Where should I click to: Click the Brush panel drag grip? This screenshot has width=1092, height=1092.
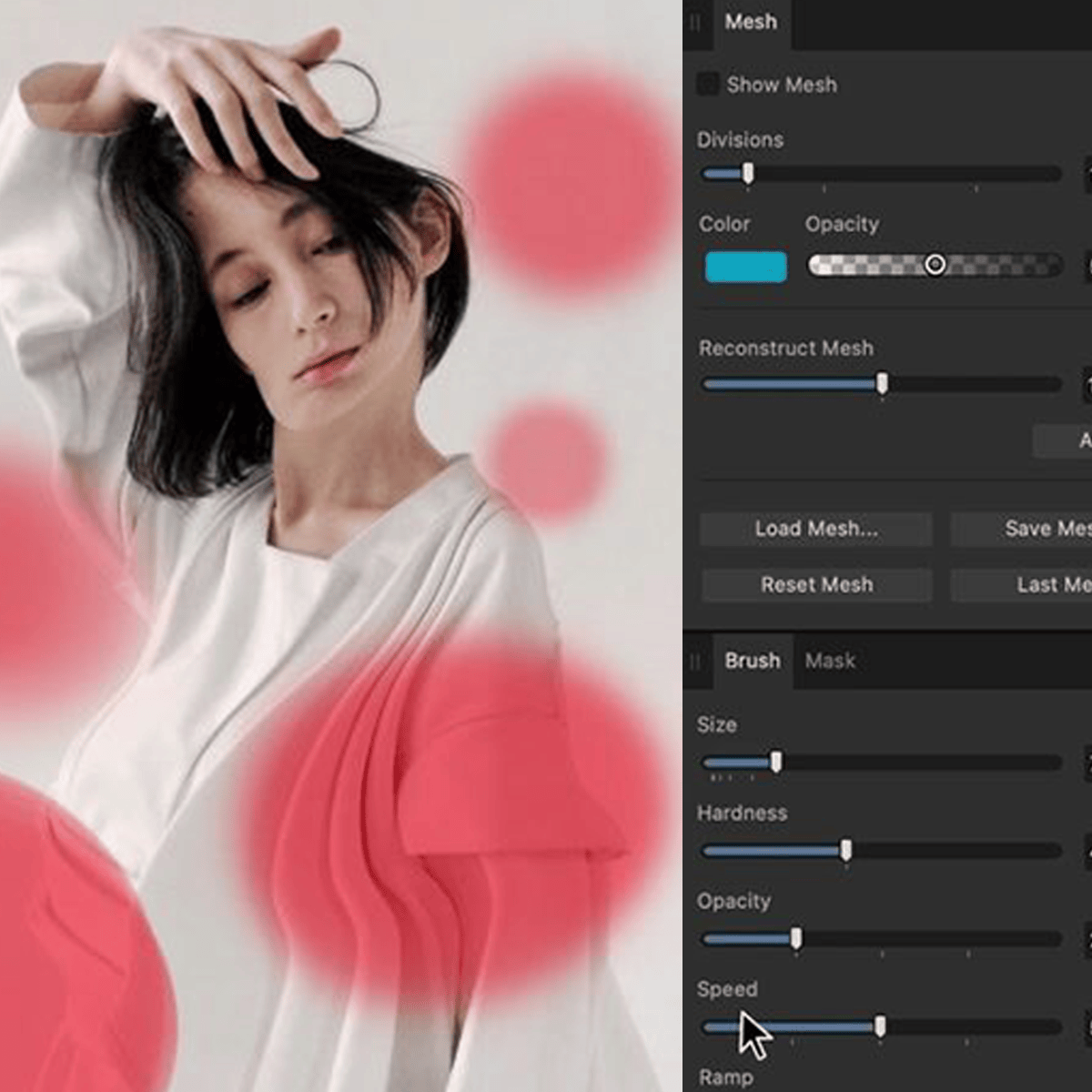click(x=695, y=662)
